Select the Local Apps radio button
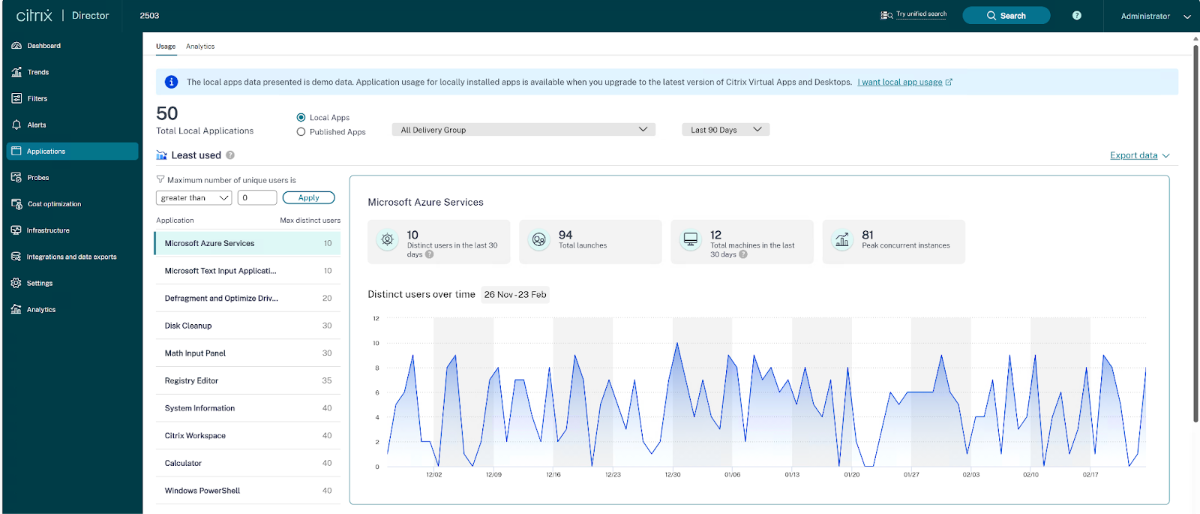The height and width of the screenshot is (514, 1200). tap(301, 118)
